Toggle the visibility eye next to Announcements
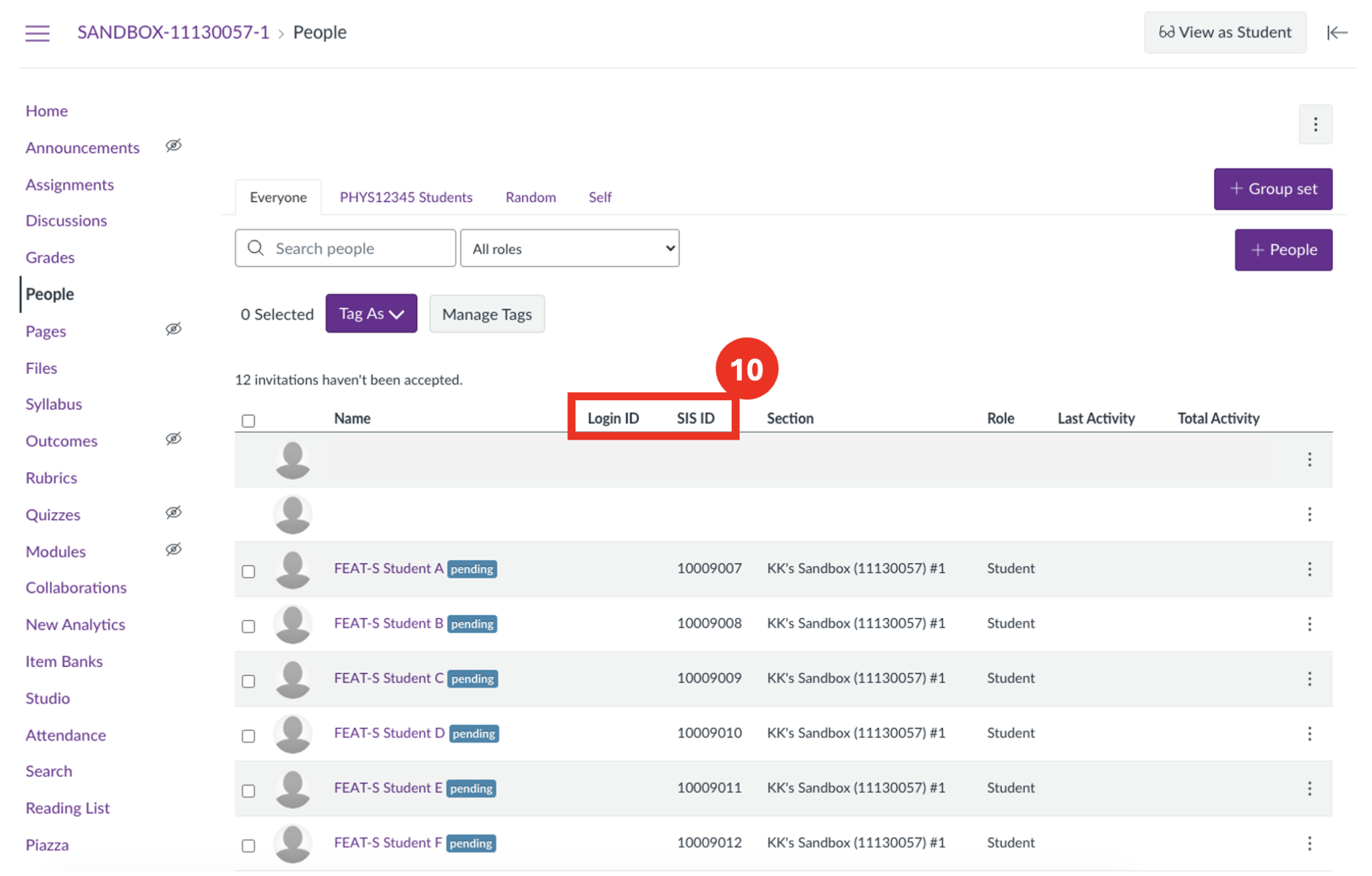Viewport: 1372px width, 876px height. point(174,145)
